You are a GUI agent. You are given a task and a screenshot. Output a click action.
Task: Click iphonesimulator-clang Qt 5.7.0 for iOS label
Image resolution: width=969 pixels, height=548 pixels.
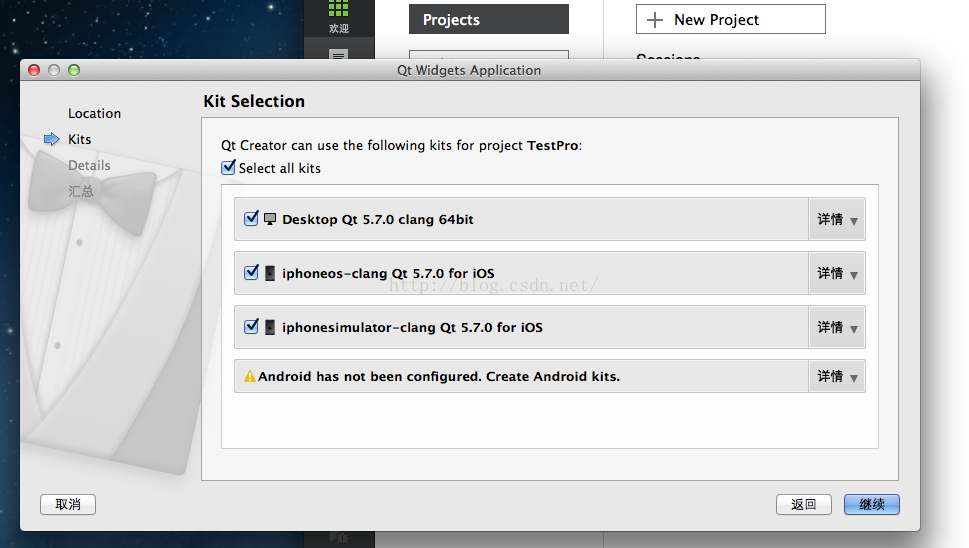click(412, 327)
